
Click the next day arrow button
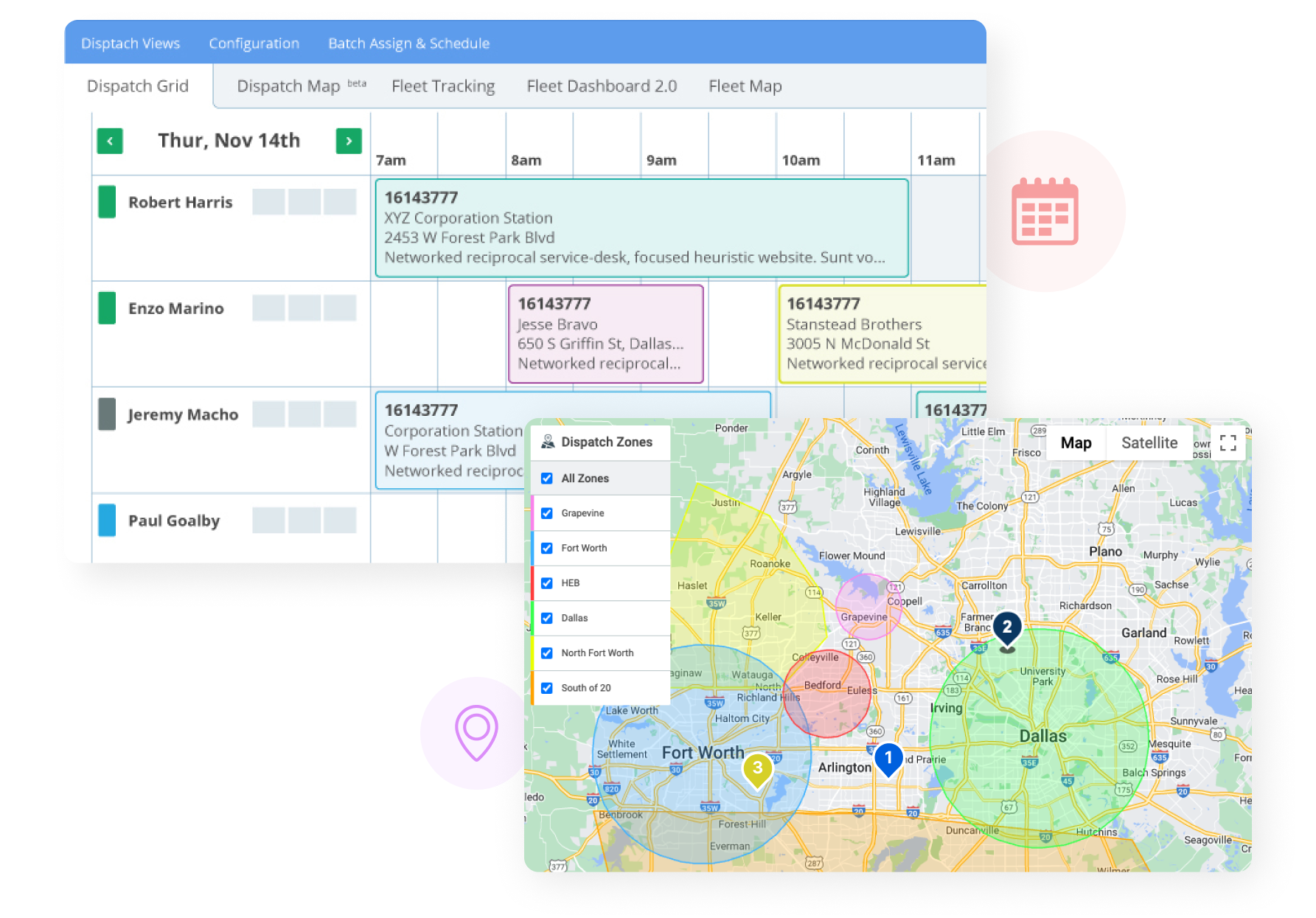[x=349, y=141]
